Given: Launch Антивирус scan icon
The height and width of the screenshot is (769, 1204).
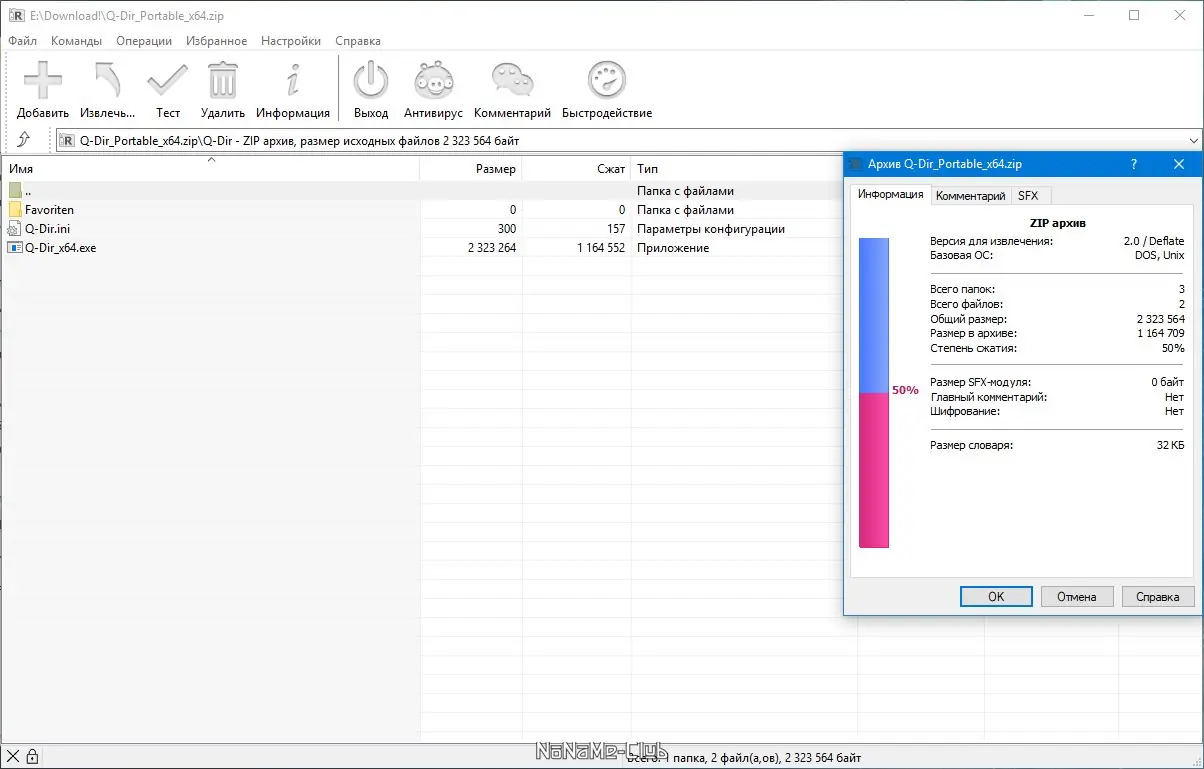Looking at the screenshot, I should coord(433,81).
